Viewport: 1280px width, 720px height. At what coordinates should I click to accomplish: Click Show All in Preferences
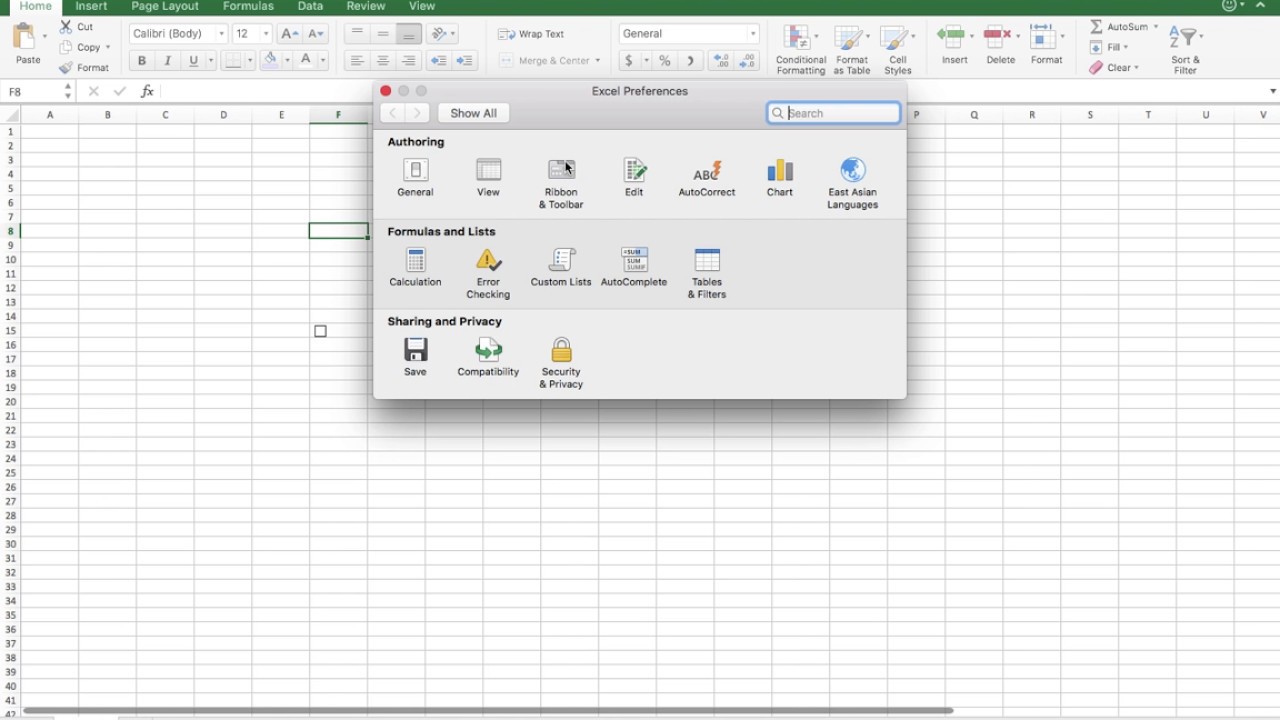pyautogui.click(x=473, y=113)
